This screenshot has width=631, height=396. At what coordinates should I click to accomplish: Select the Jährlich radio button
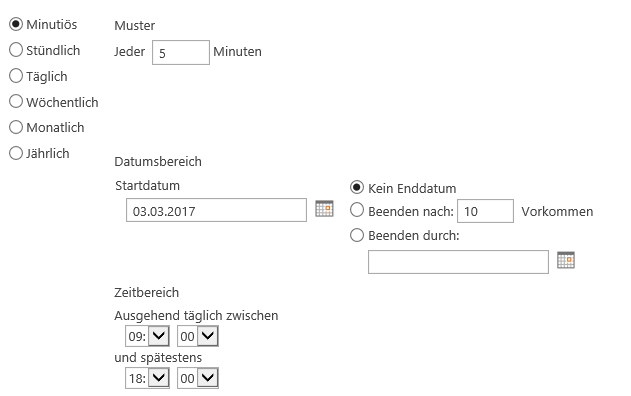pos(16,153)
